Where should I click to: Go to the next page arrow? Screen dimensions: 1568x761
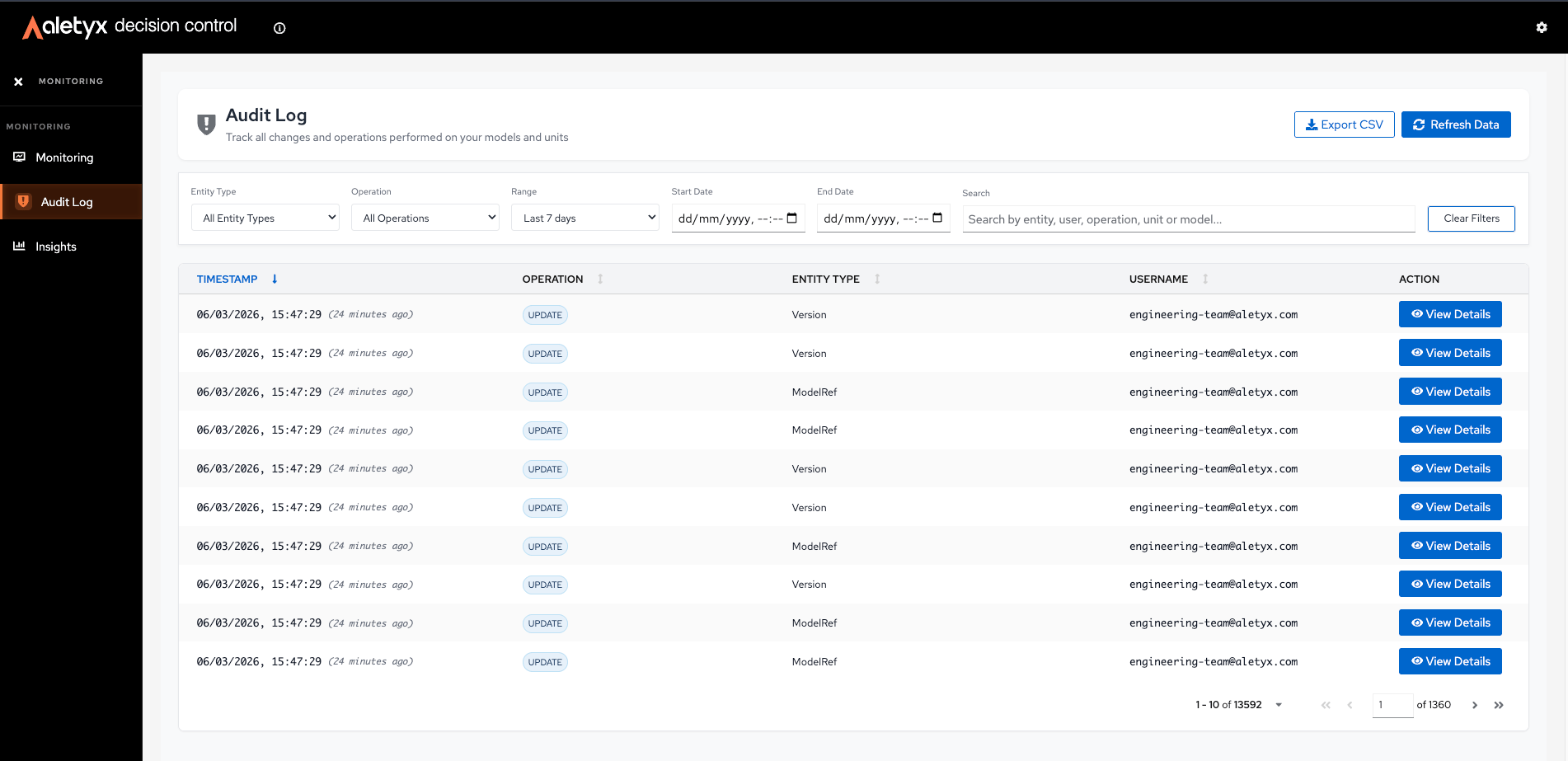pos(1475,705)
